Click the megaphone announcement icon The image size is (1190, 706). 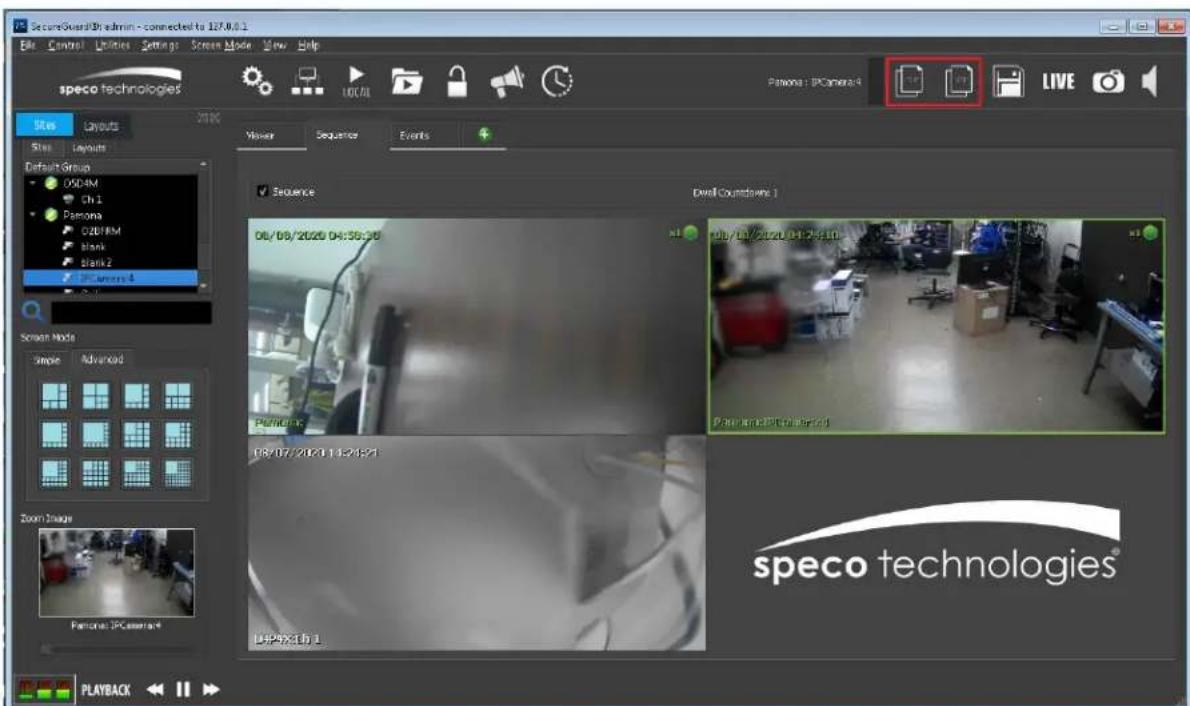coord(507,81)
